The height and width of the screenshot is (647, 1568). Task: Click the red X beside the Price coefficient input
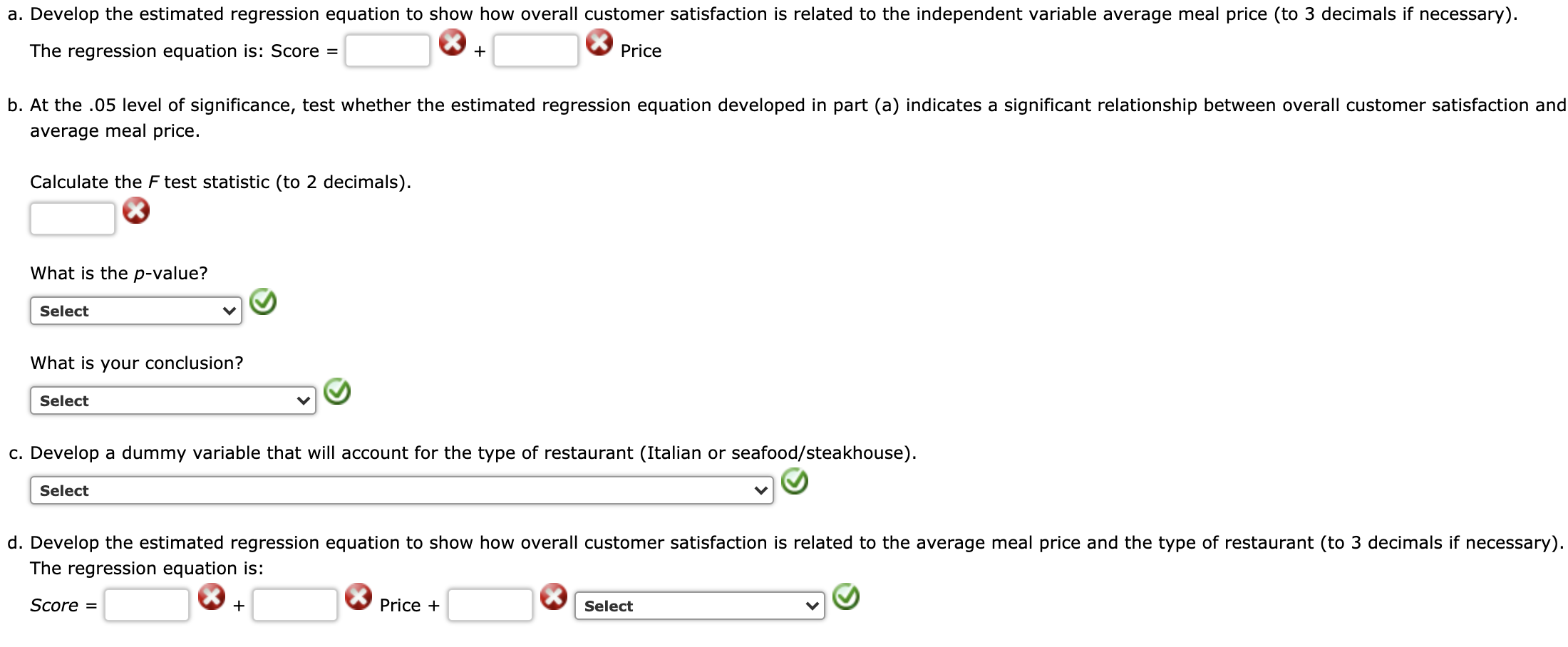tap(599, 43)
